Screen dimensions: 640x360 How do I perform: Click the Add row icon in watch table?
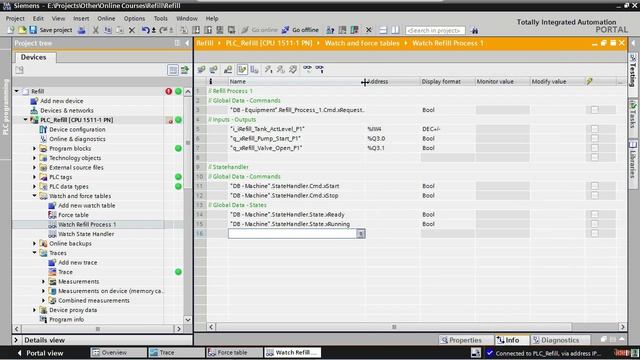point(213,69)
